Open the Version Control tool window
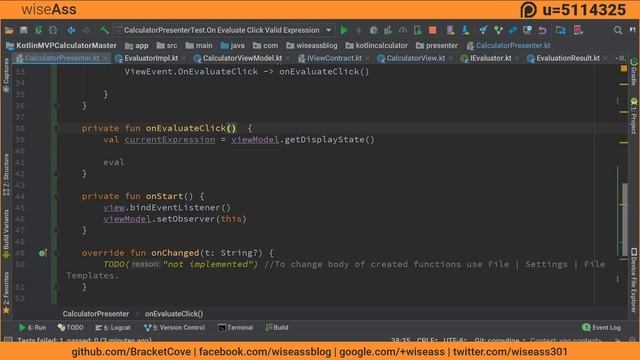The image size is (640, 360). 174,328
